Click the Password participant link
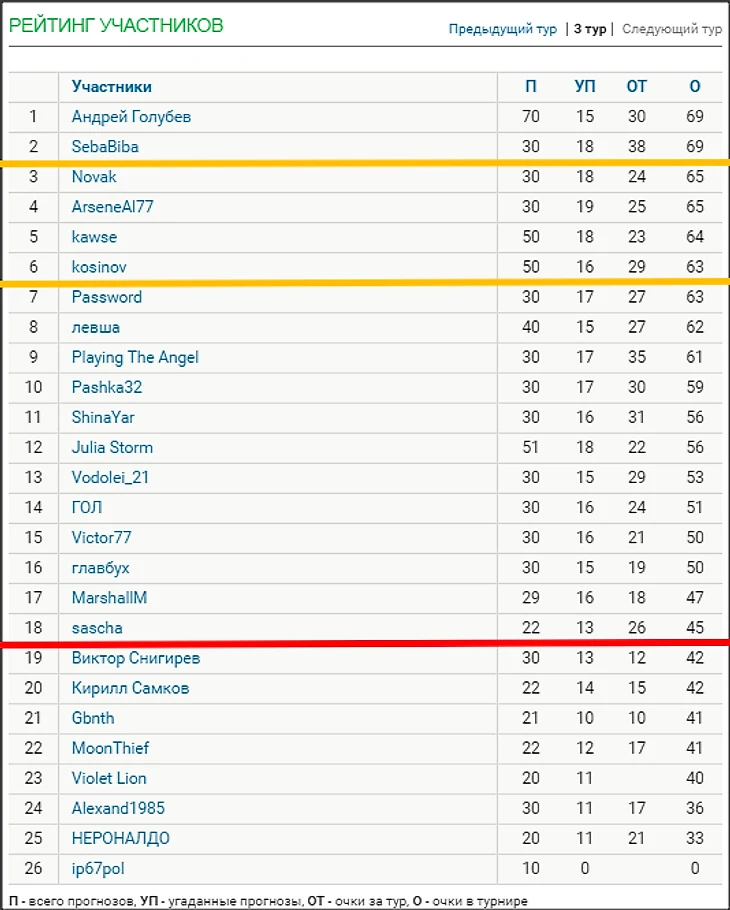The width and height of the screenshot is (730, 910). pos(106,297)
